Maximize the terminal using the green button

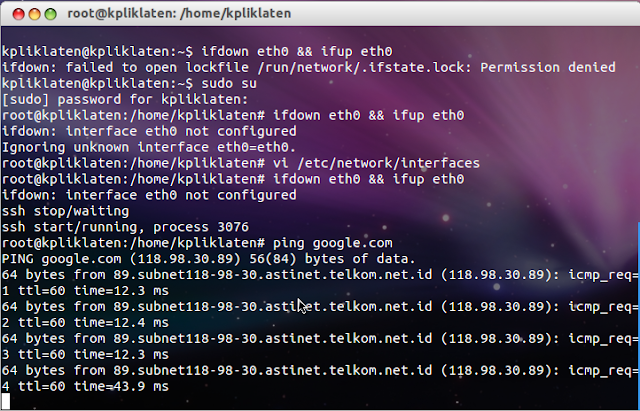click(50, 14)
